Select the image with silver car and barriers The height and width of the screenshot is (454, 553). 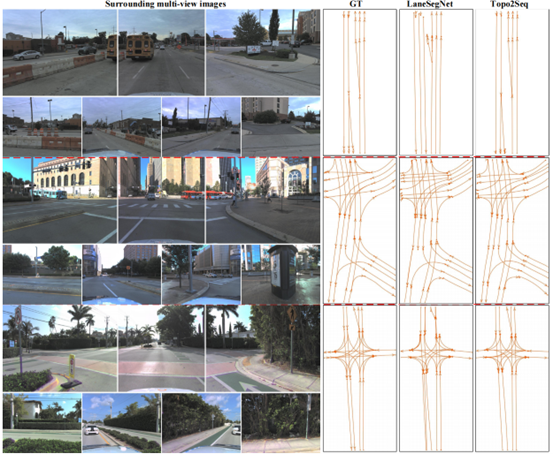(60, 52)
